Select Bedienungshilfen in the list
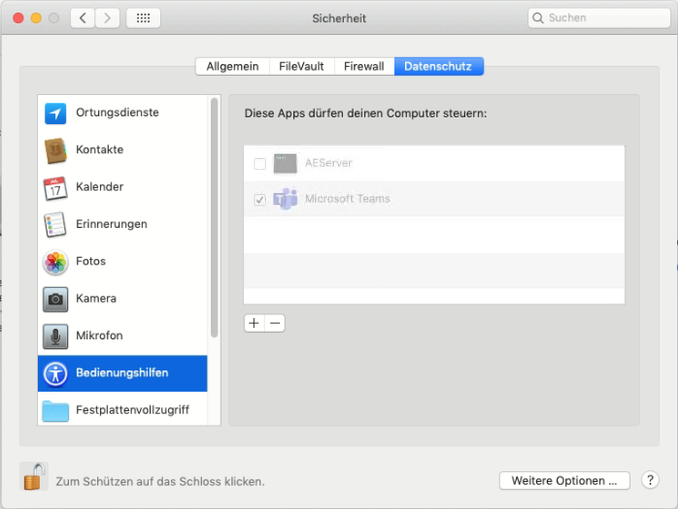Image resolution: width=678 pixels, height=509 pixels. tap(123, 374)
